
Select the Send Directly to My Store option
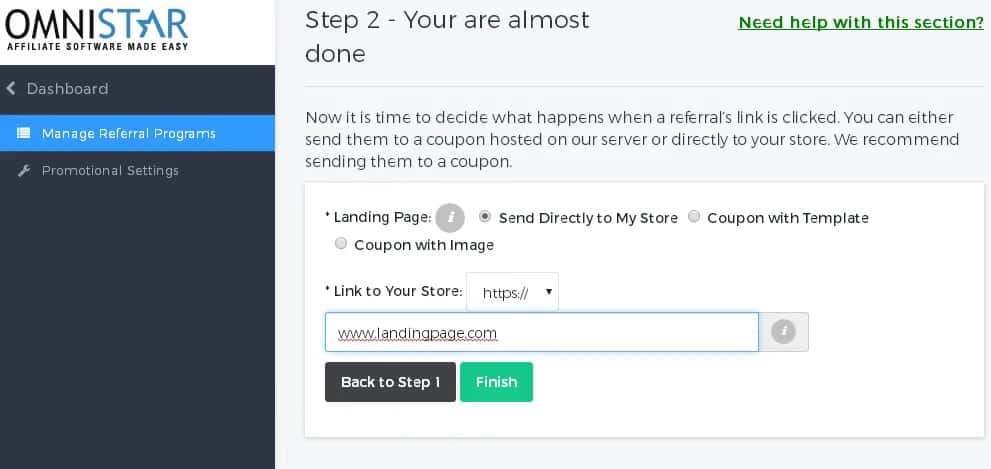(485, 217)
